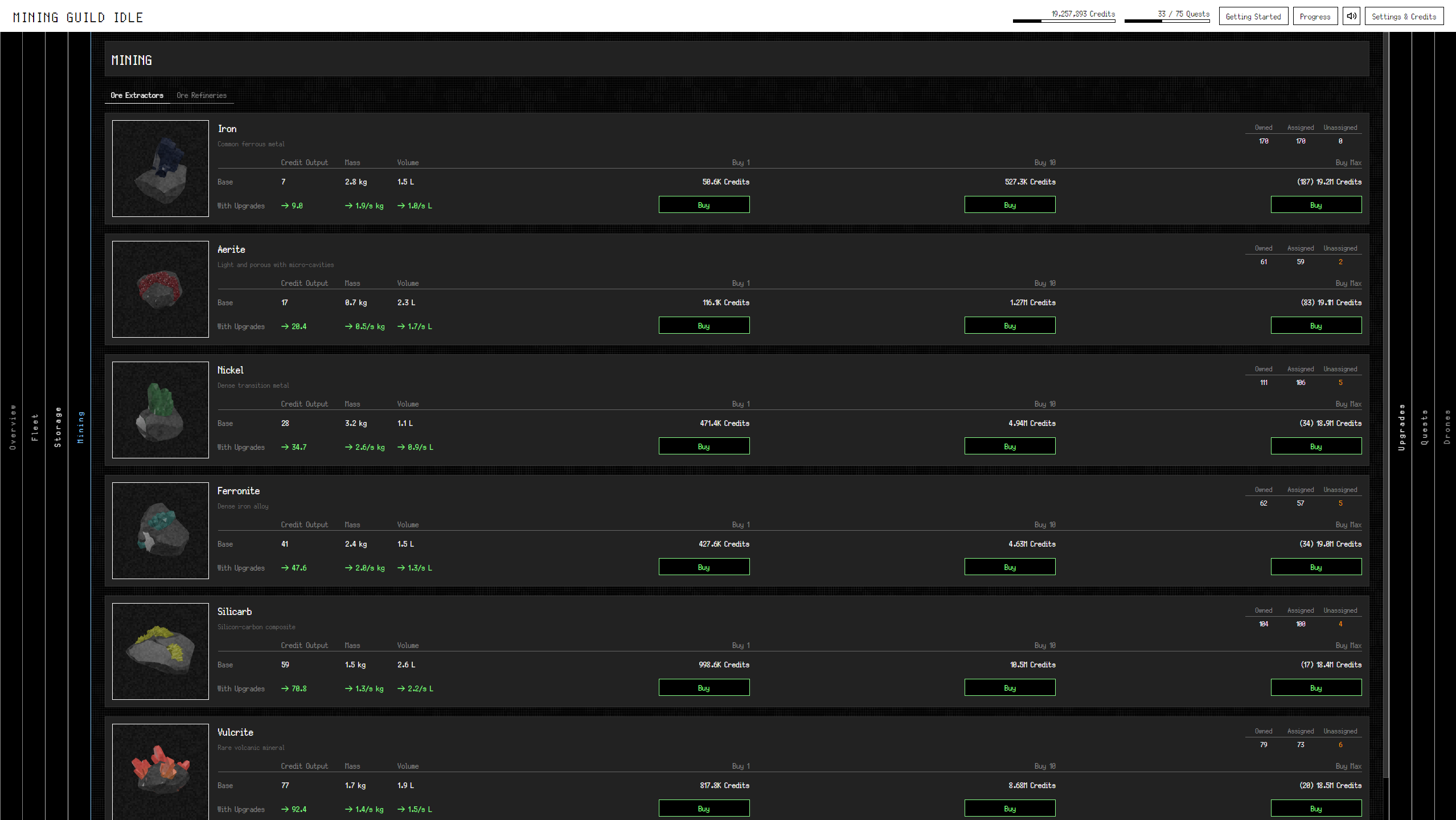Buy 10 Nickel extractors
This screenshot has width=1456, height=820.
pyautogui.click(x=1010, y=446)
